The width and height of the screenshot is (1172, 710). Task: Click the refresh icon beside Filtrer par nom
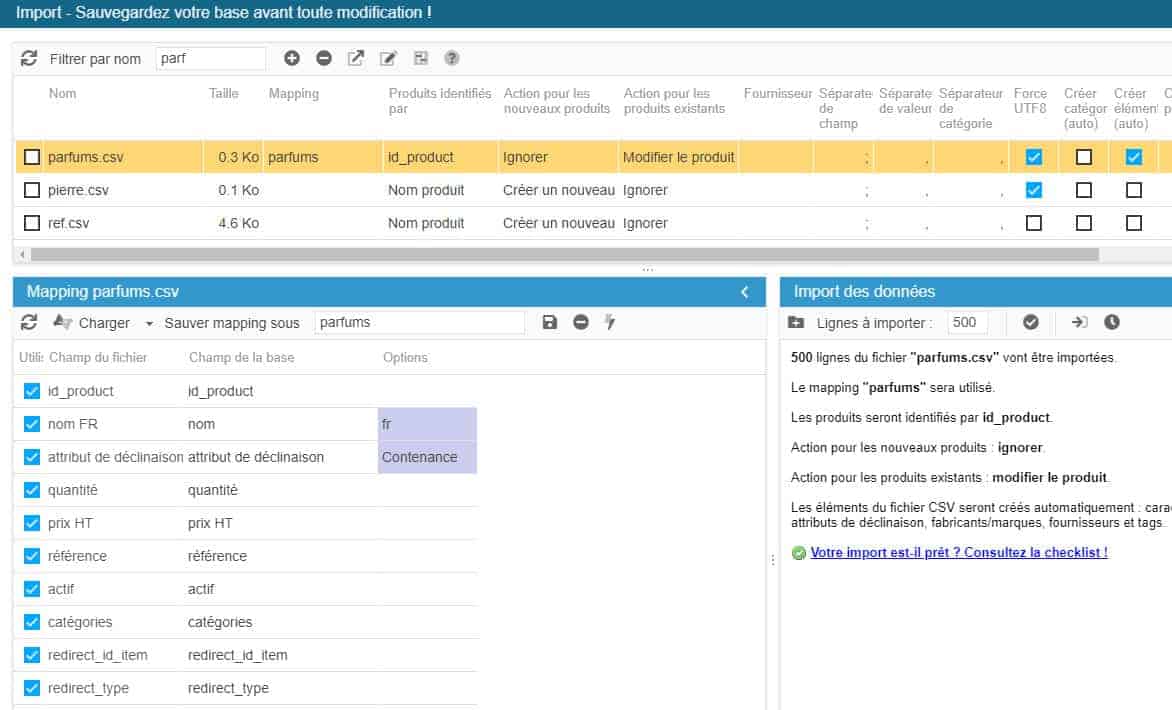point(29,59)
